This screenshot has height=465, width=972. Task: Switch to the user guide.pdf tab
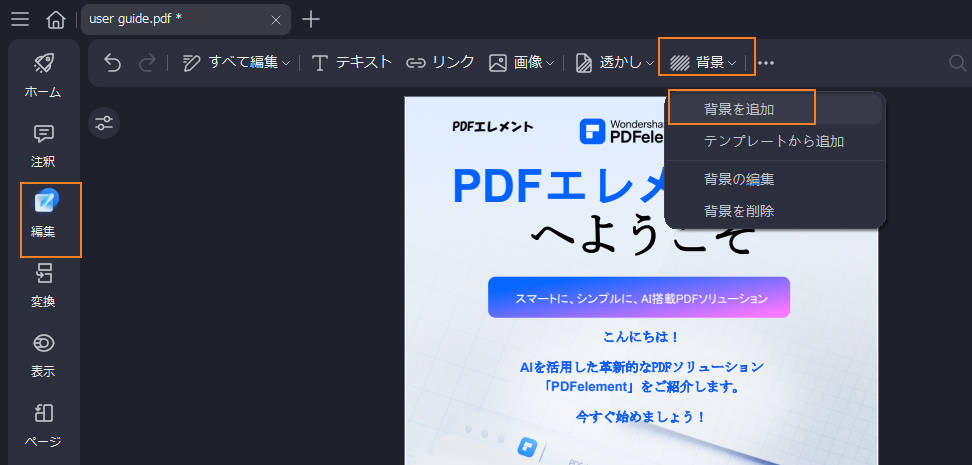click(x=185, y=19)
